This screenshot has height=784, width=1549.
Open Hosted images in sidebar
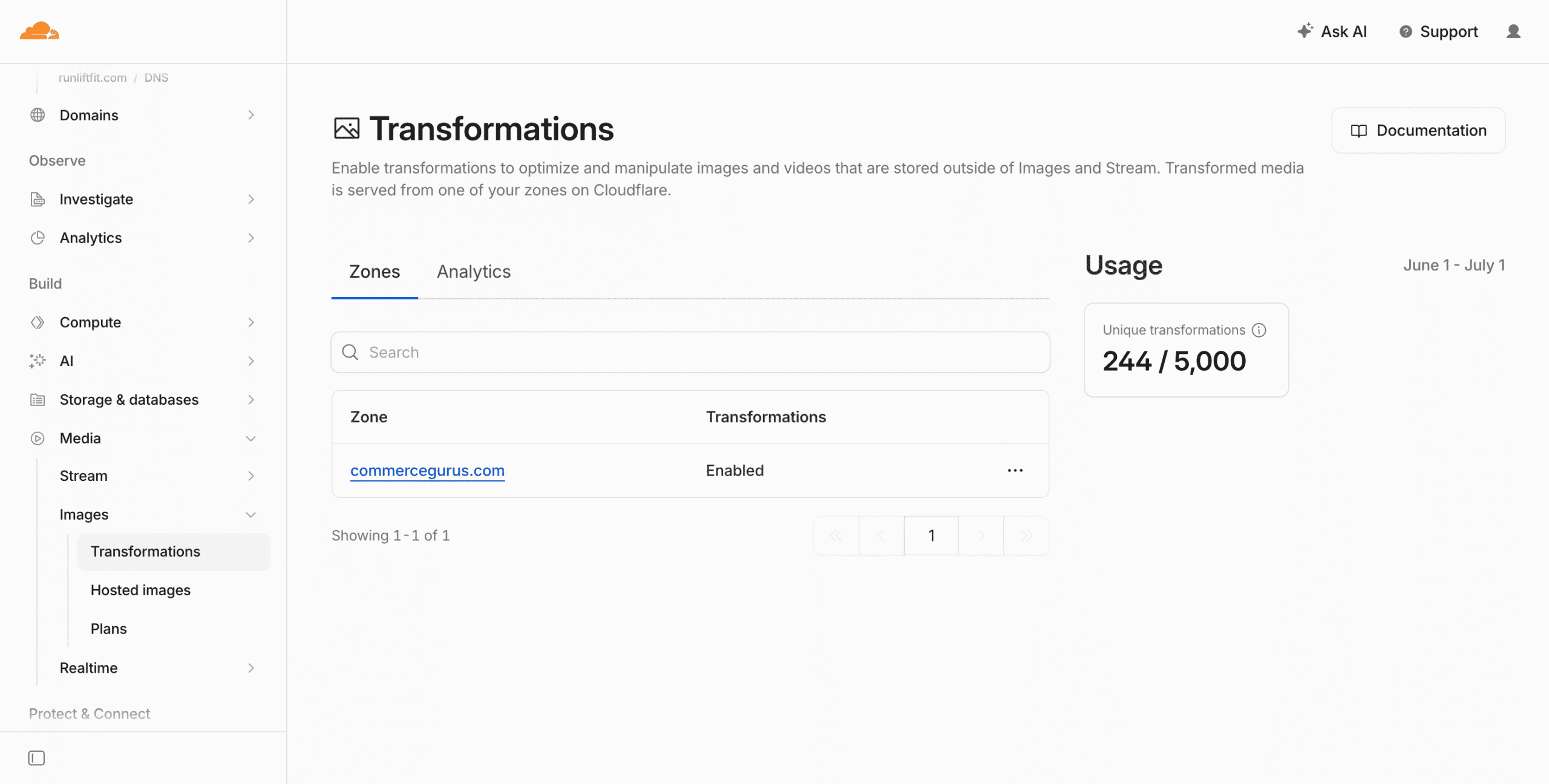(x=140, y=590)
